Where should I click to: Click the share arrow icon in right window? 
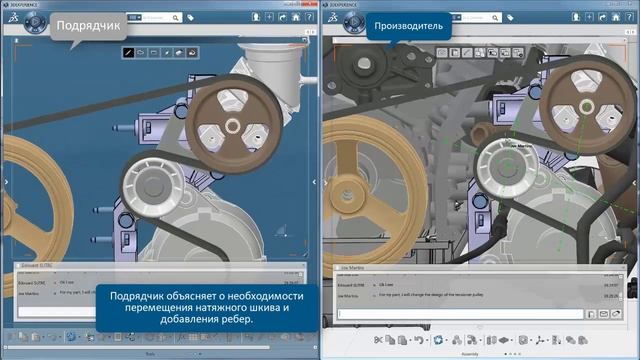(x=602, y=17)
